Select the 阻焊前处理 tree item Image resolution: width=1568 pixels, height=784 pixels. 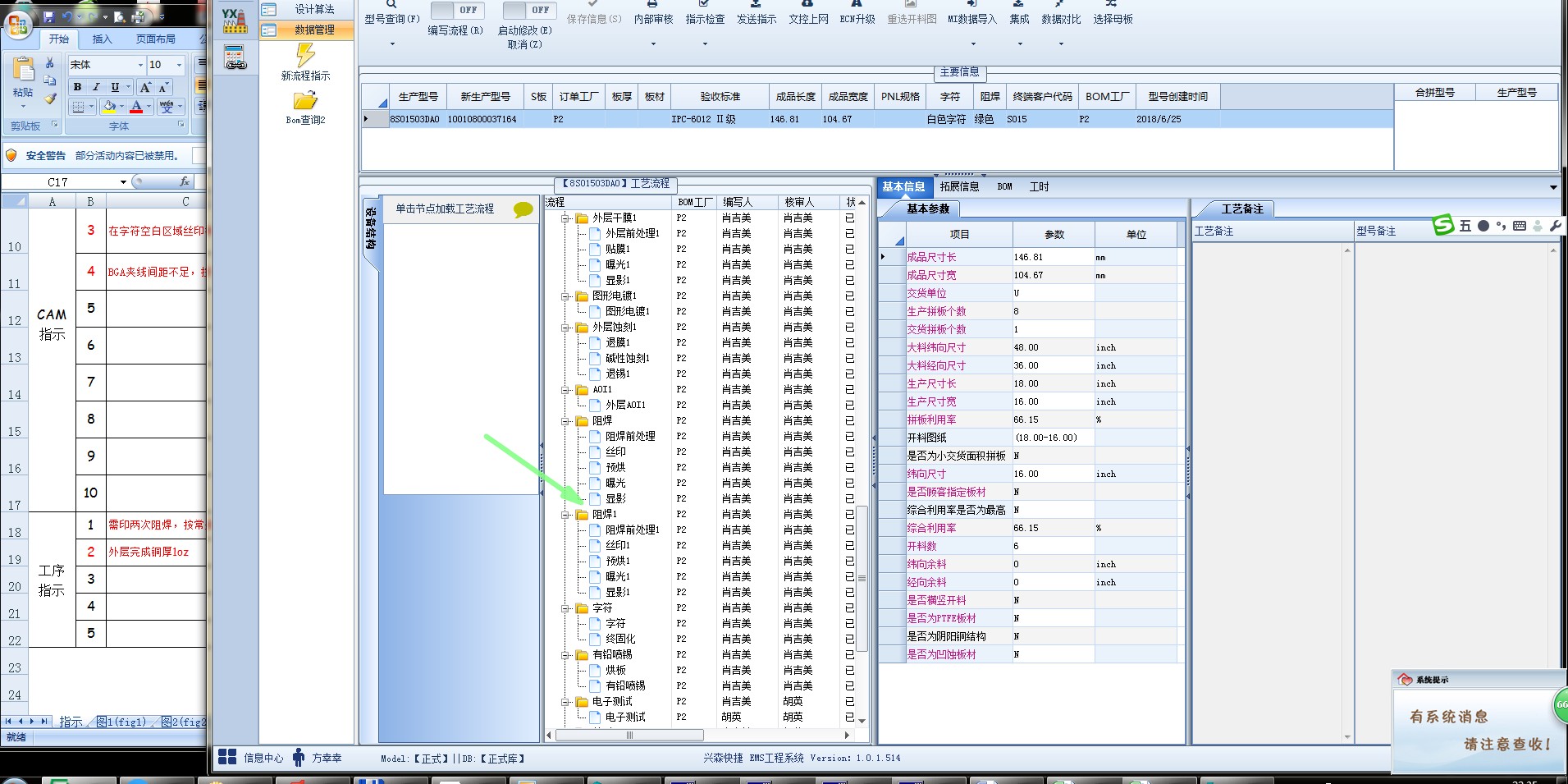pyautogui.click(x=630, y=437)
